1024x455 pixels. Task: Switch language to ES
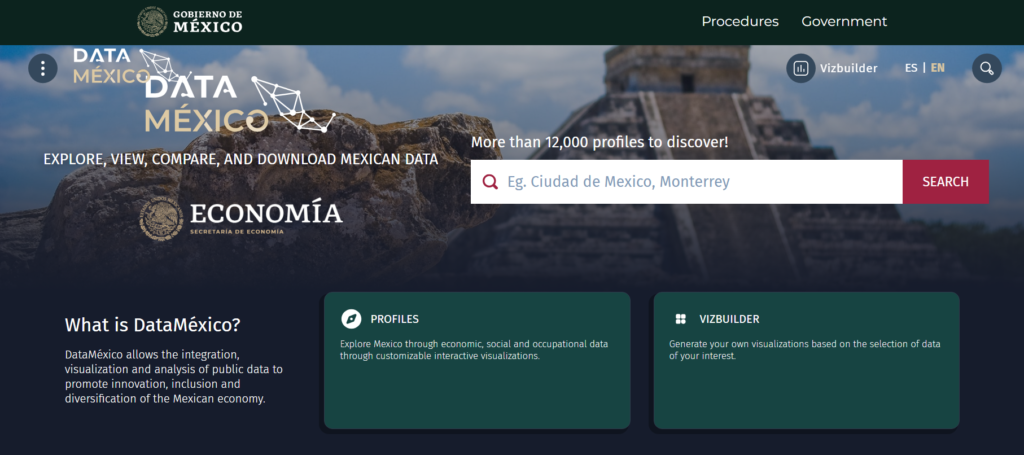click(x=911, y=68)
